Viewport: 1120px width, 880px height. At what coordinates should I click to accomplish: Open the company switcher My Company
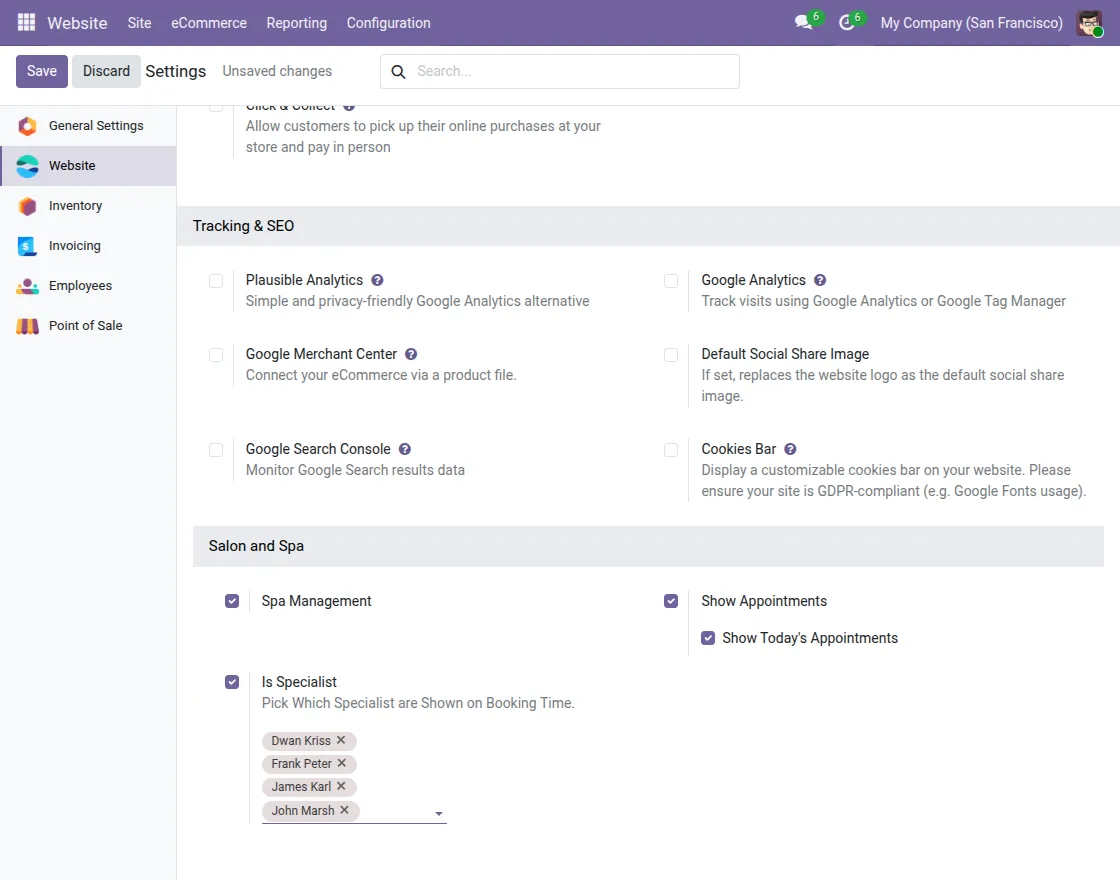(x=971, y=23)
